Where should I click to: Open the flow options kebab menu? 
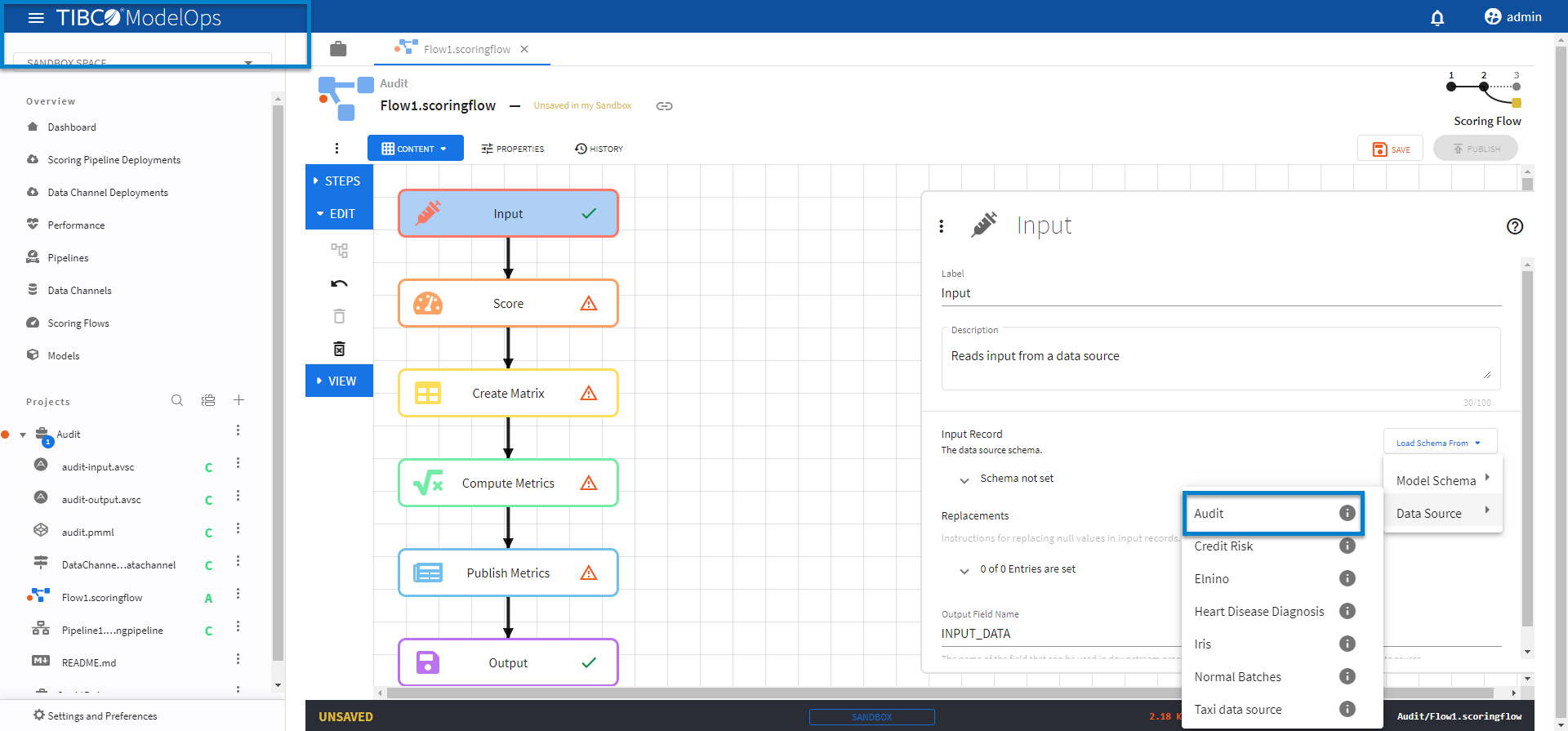coord(336,149)
